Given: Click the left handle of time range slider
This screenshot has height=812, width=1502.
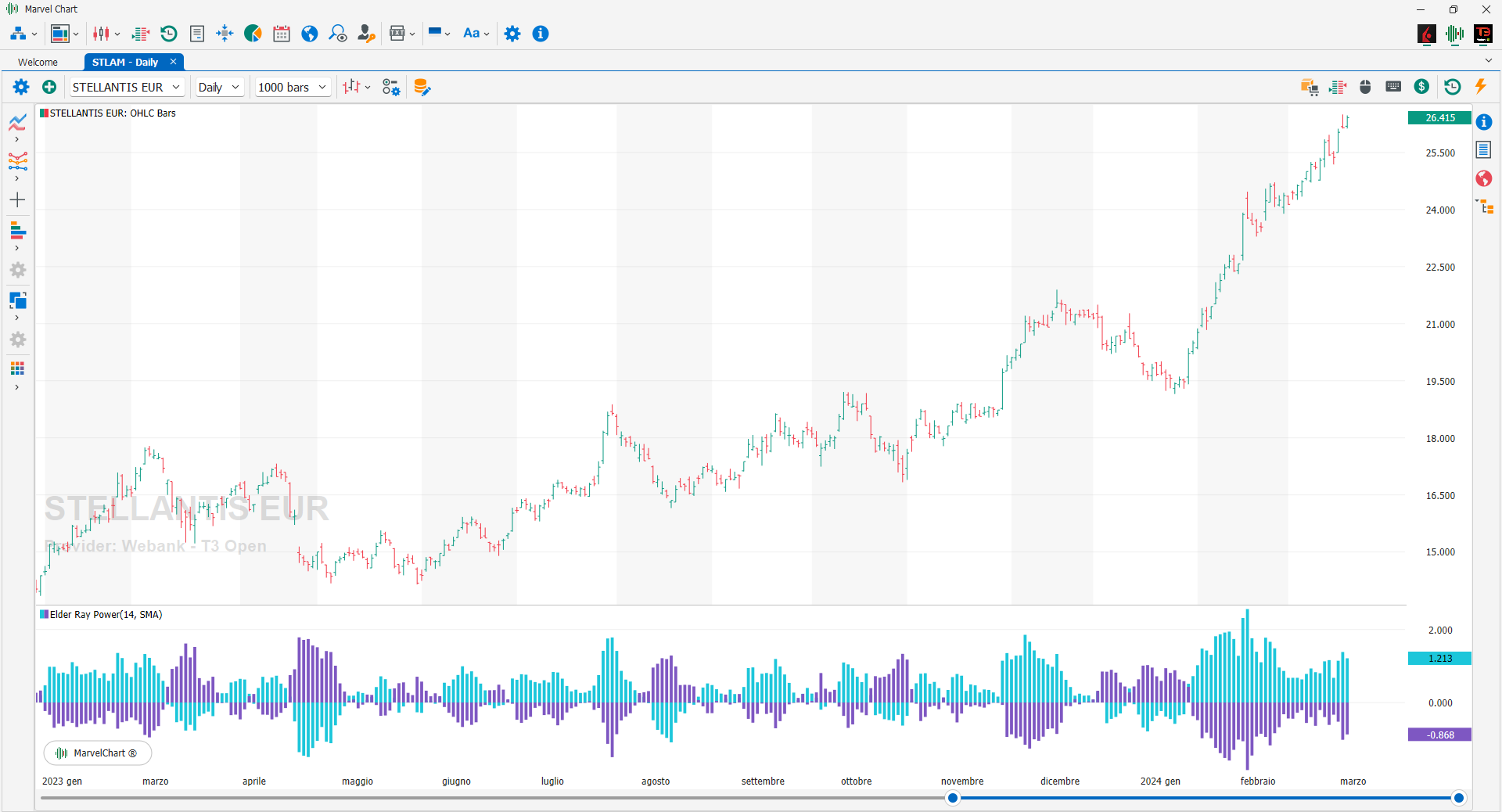Looking at the screenshot, I should point(952,798).
